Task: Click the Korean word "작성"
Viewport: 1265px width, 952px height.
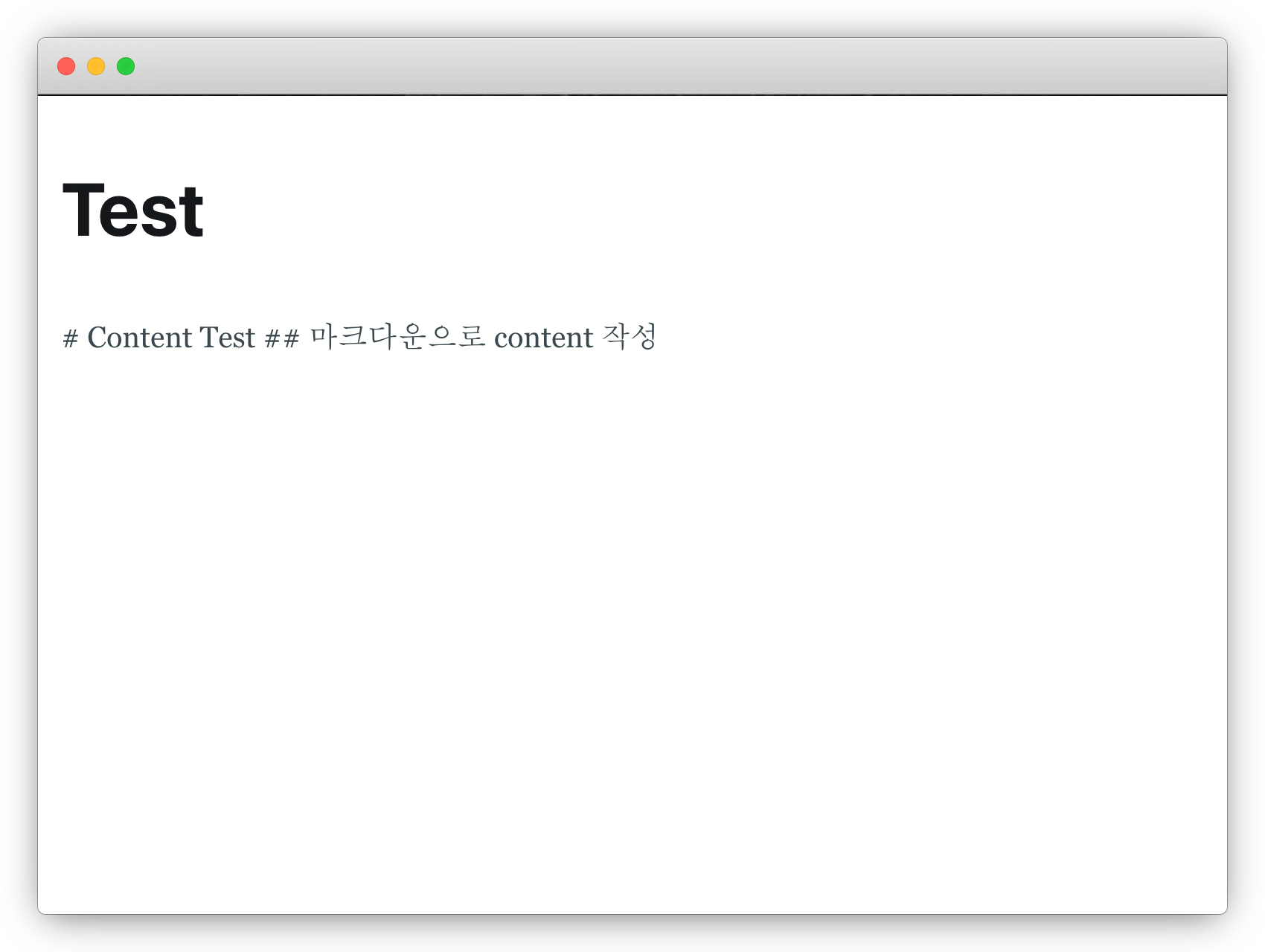Action: (x=630, y=336)
